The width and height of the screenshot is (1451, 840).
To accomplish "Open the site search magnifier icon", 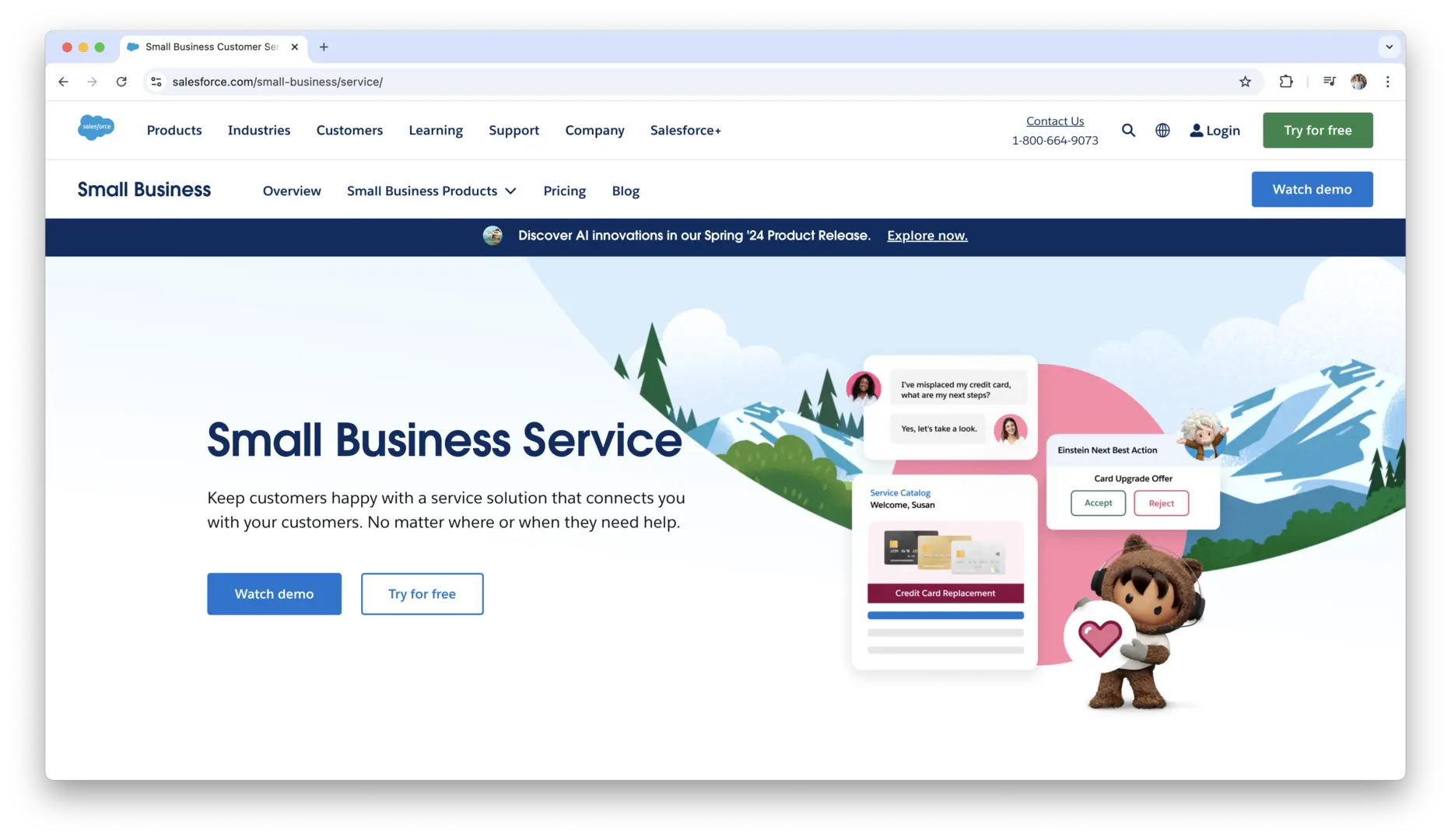I will (1128, 131).
